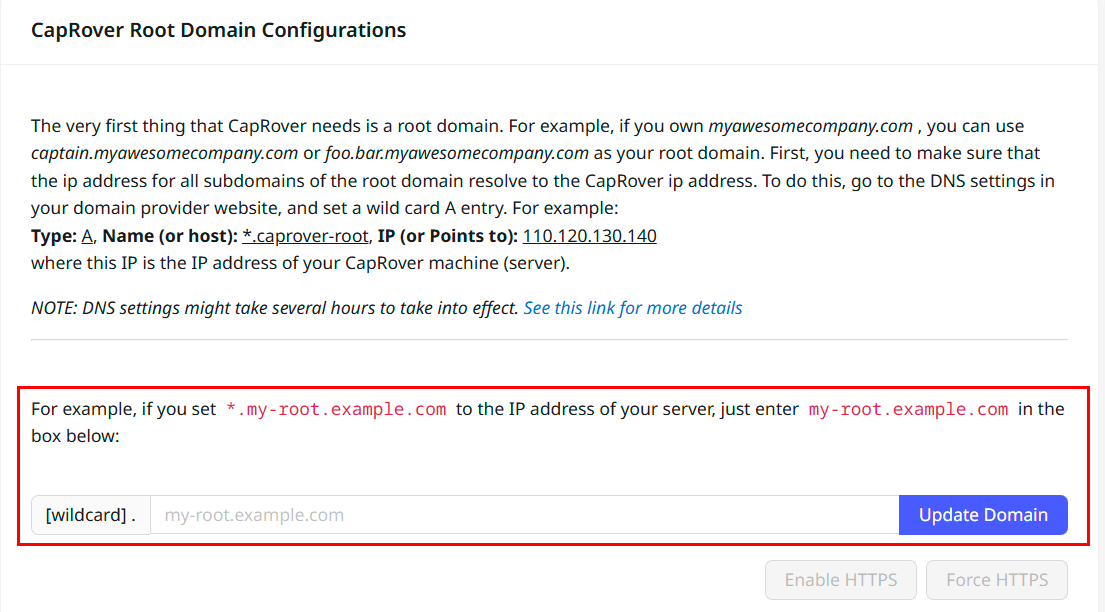
Task: Click the "box below:" instruction text
Action: [75, 437]
